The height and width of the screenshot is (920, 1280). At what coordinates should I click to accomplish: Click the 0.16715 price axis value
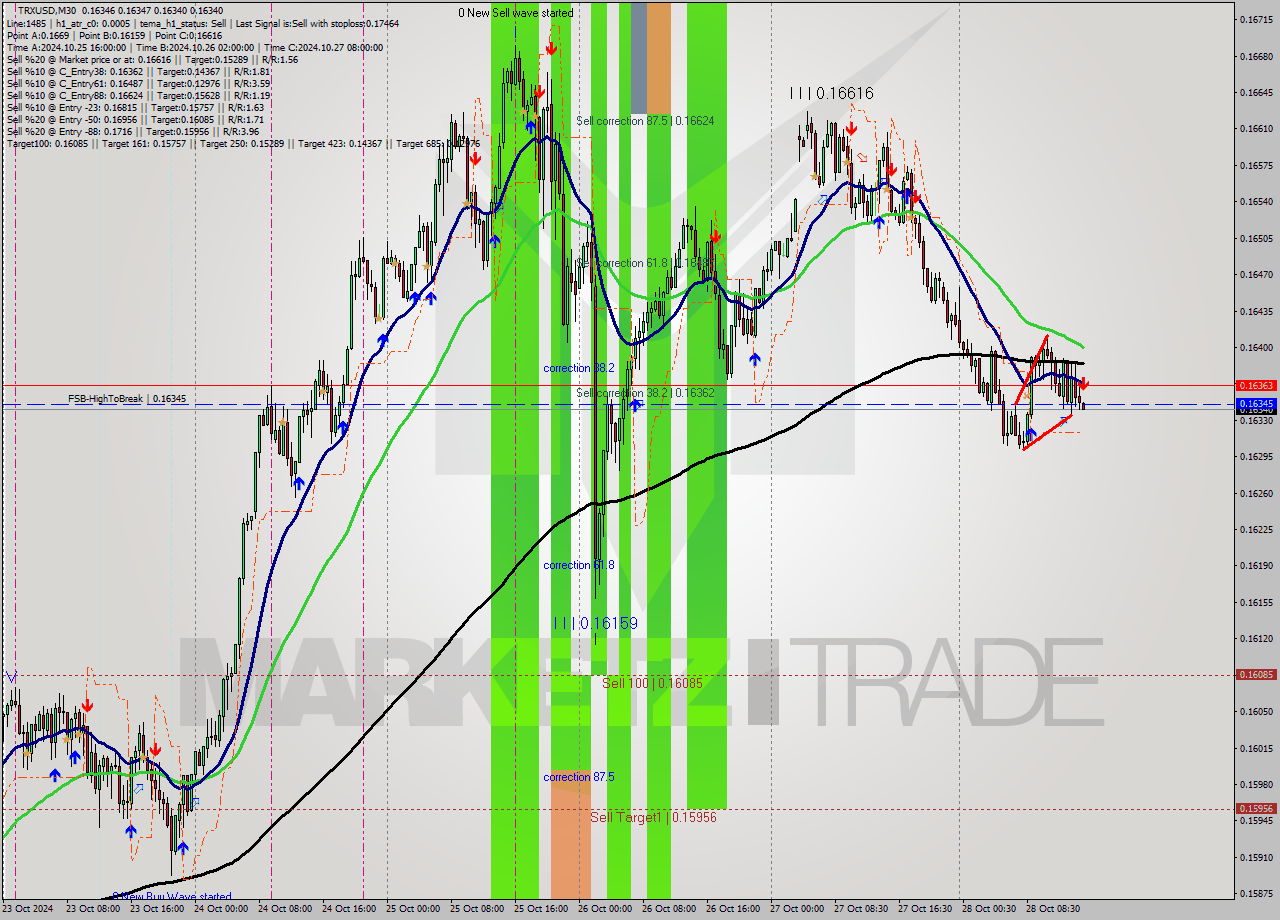point(1256,20)
